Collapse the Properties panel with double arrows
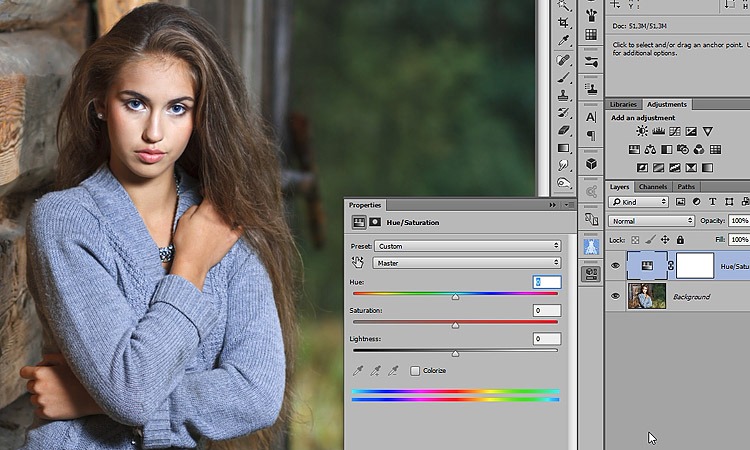This screenshot has height=450, width=750. pos(552,205)
